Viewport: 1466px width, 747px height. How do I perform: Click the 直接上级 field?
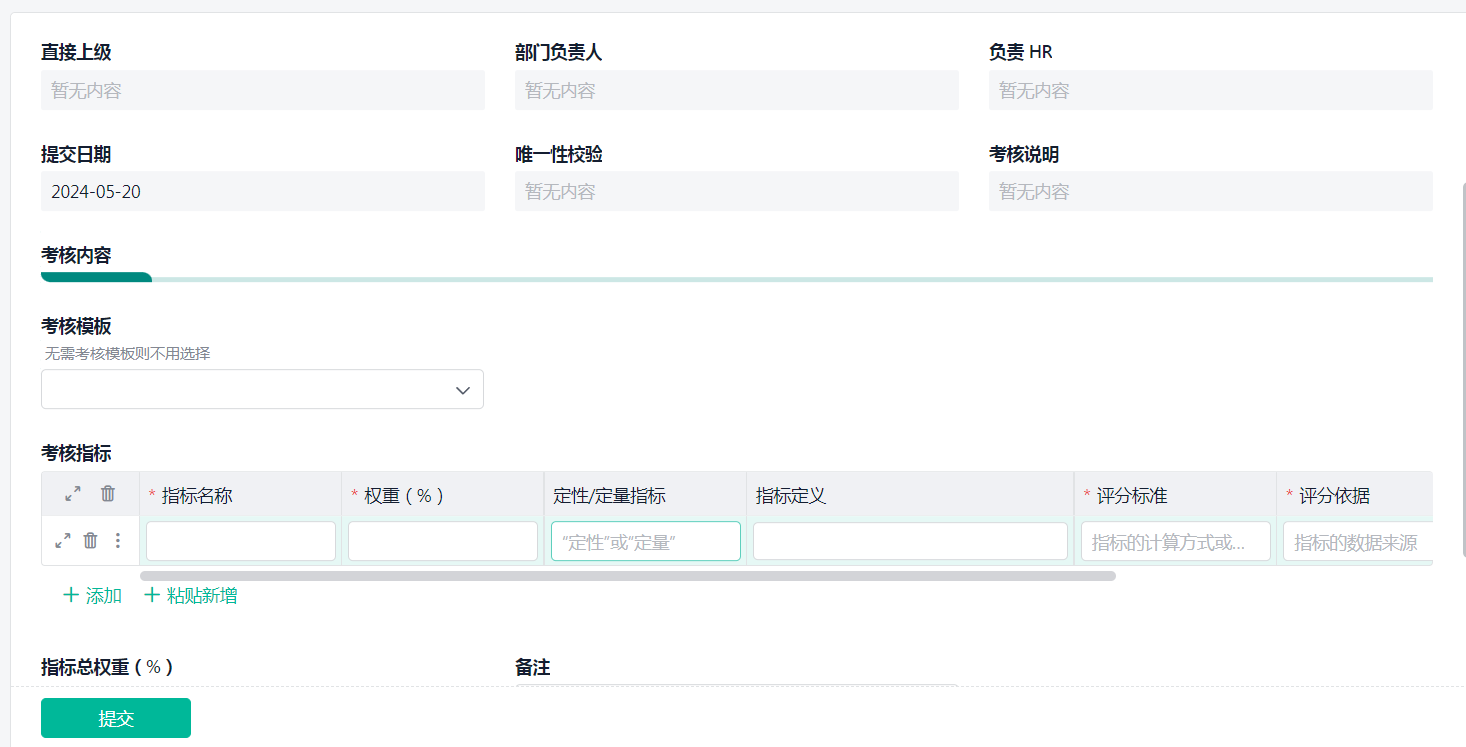(x=263, y=90)
